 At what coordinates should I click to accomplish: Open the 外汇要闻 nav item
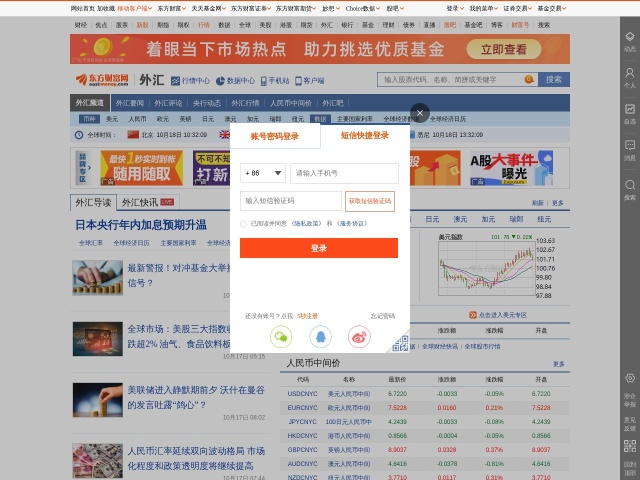130,103
